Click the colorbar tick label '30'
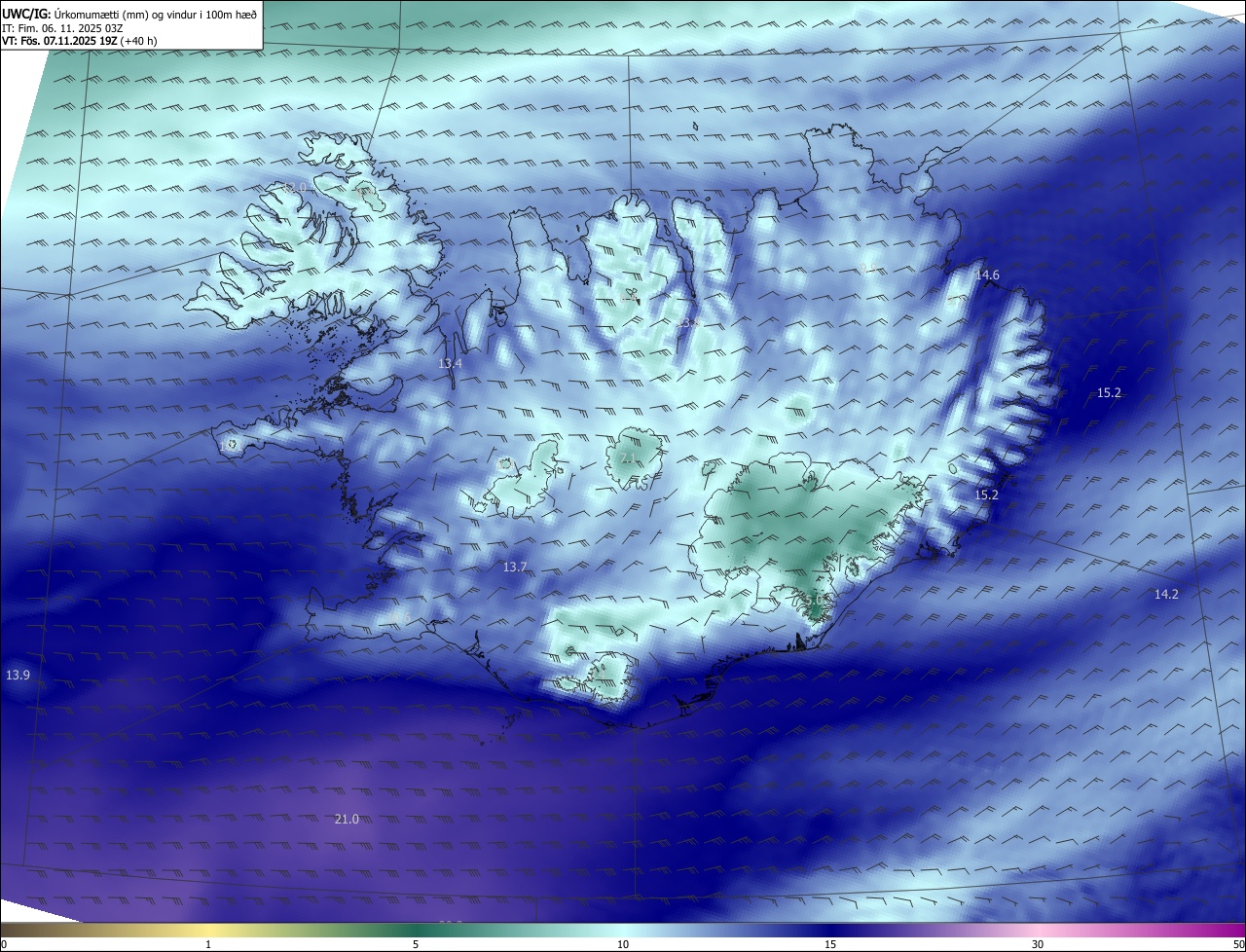 click(x=1038, y=944)
